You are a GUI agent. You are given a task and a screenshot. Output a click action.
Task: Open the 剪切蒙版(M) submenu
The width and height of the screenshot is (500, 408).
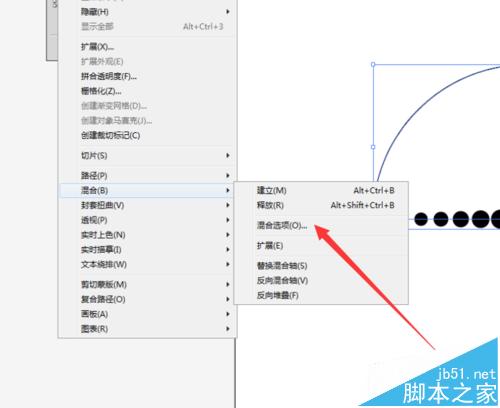pyautogui.click(x=147, y=284)
